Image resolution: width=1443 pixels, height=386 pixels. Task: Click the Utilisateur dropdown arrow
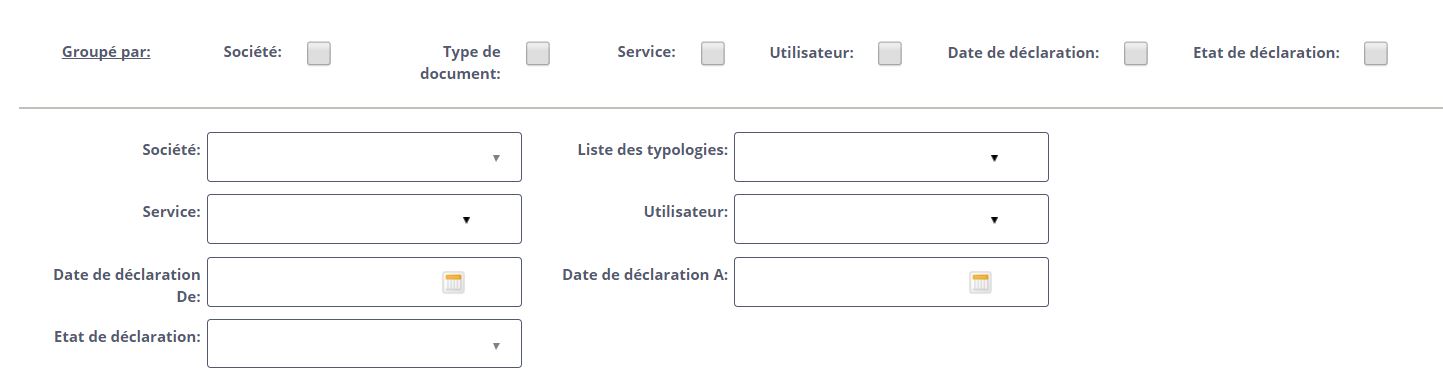(x=994, y=220)
